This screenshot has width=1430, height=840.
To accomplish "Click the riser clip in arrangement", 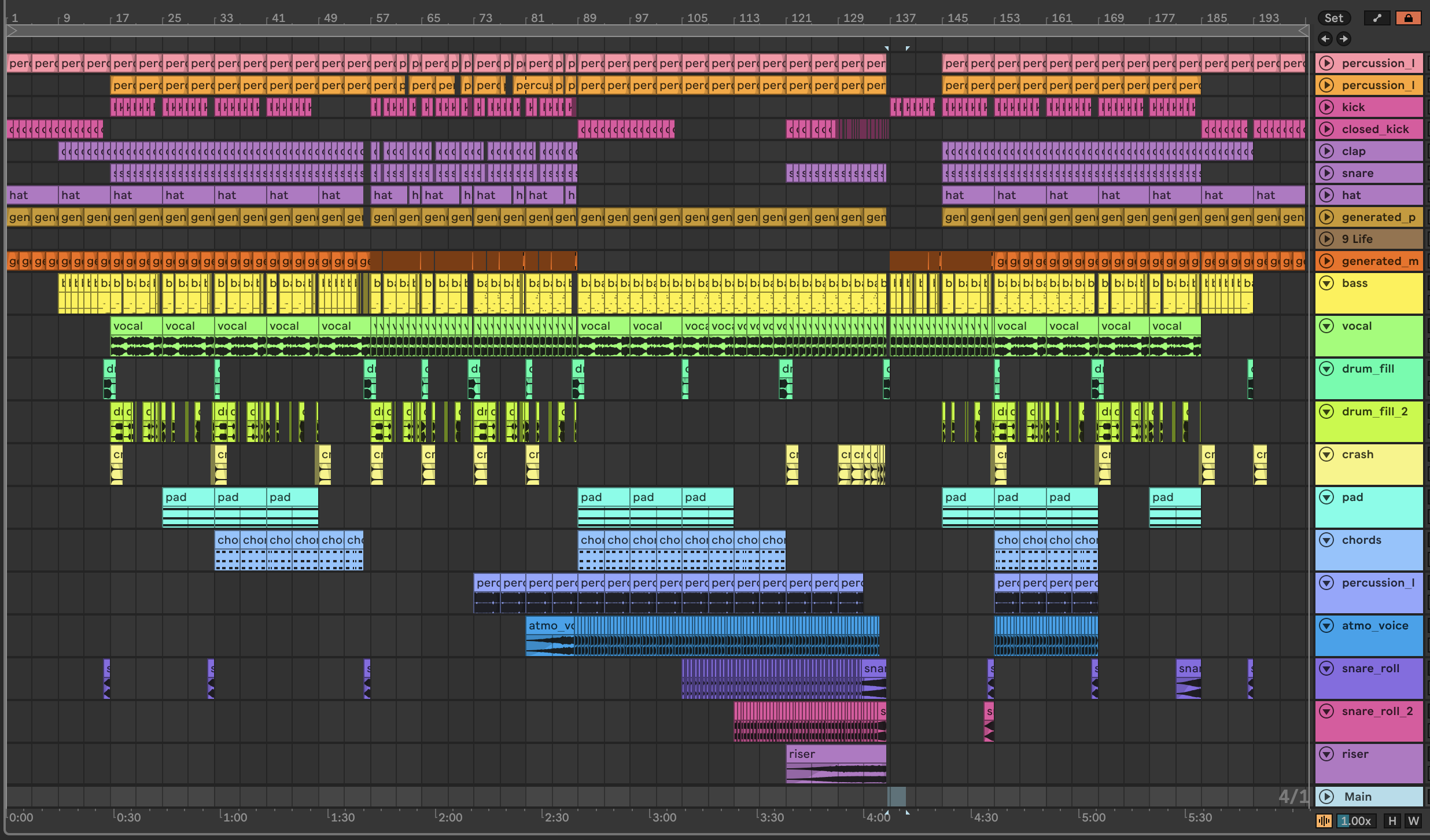I will tap(835, 754).
